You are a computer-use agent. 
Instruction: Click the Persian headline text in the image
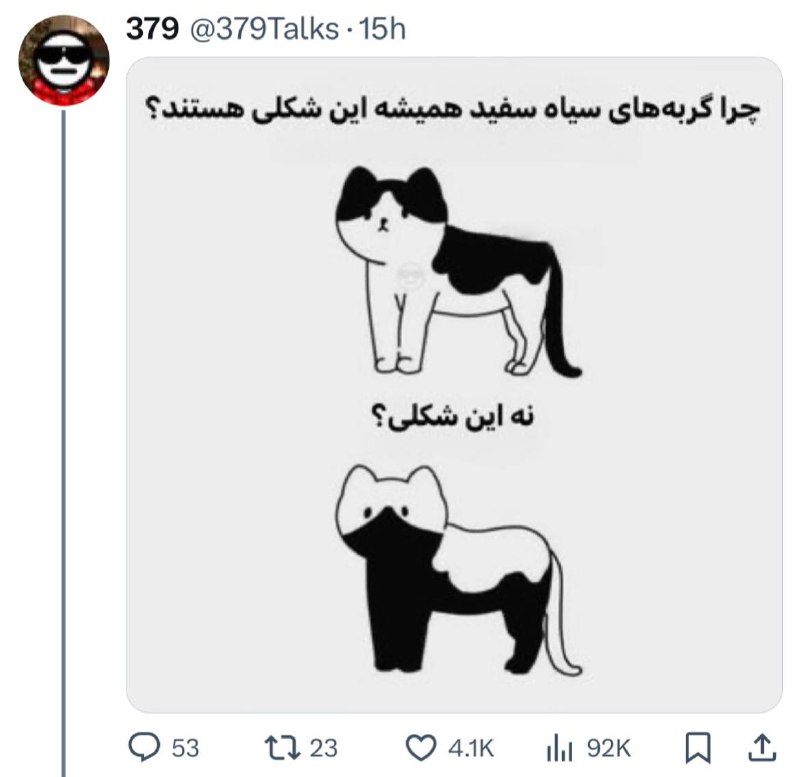[454, 108]
